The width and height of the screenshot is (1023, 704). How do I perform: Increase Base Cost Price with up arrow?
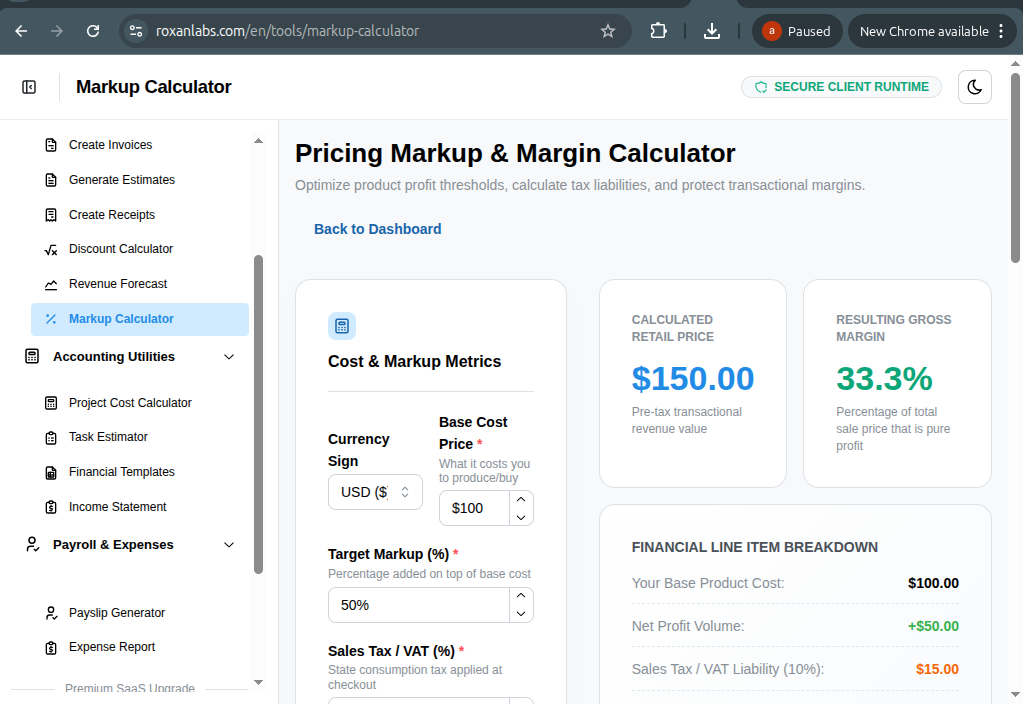point(521,499)
